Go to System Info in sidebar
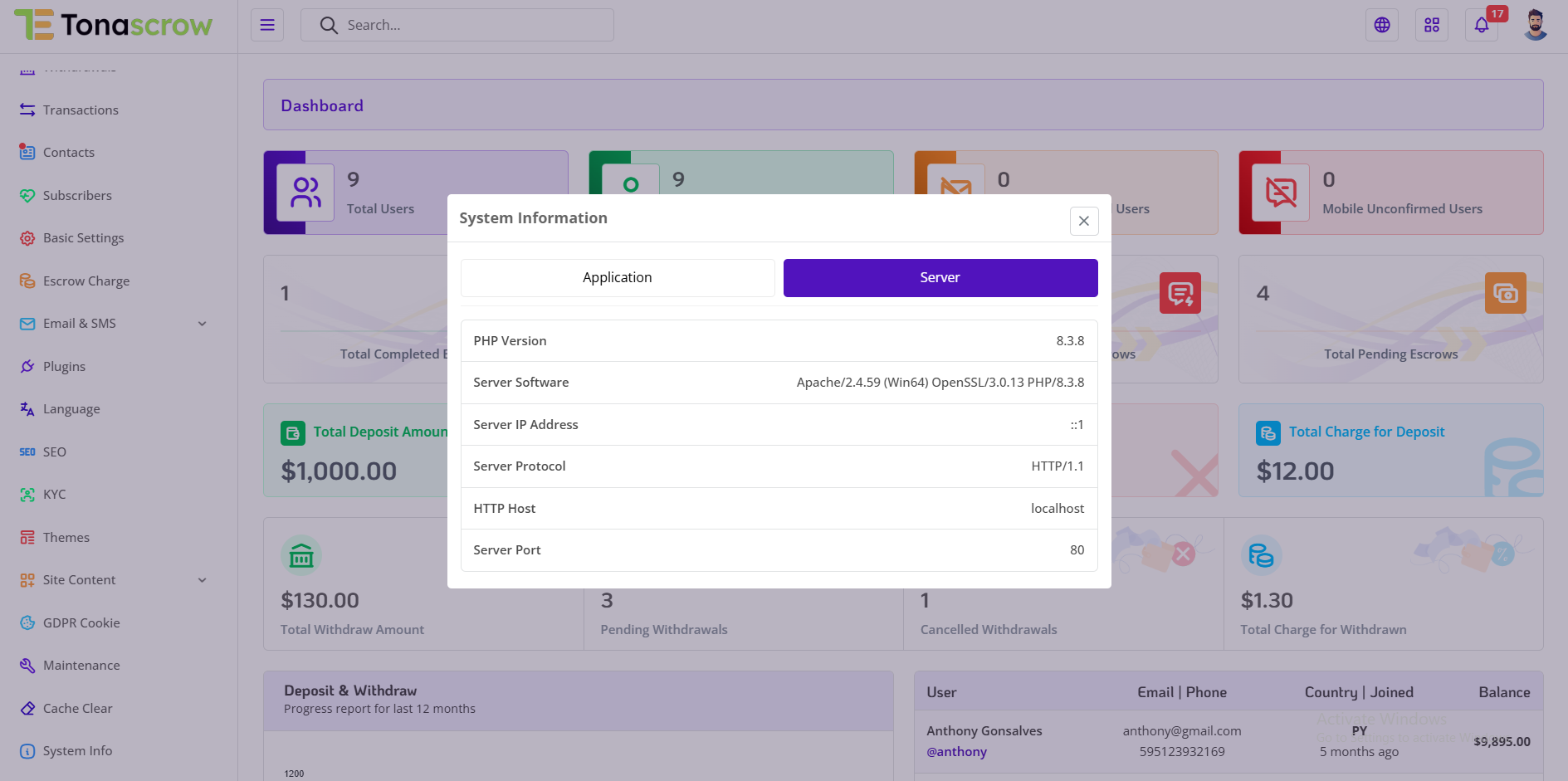Viewport: 1568px width, 781px height. coord(77,751)
